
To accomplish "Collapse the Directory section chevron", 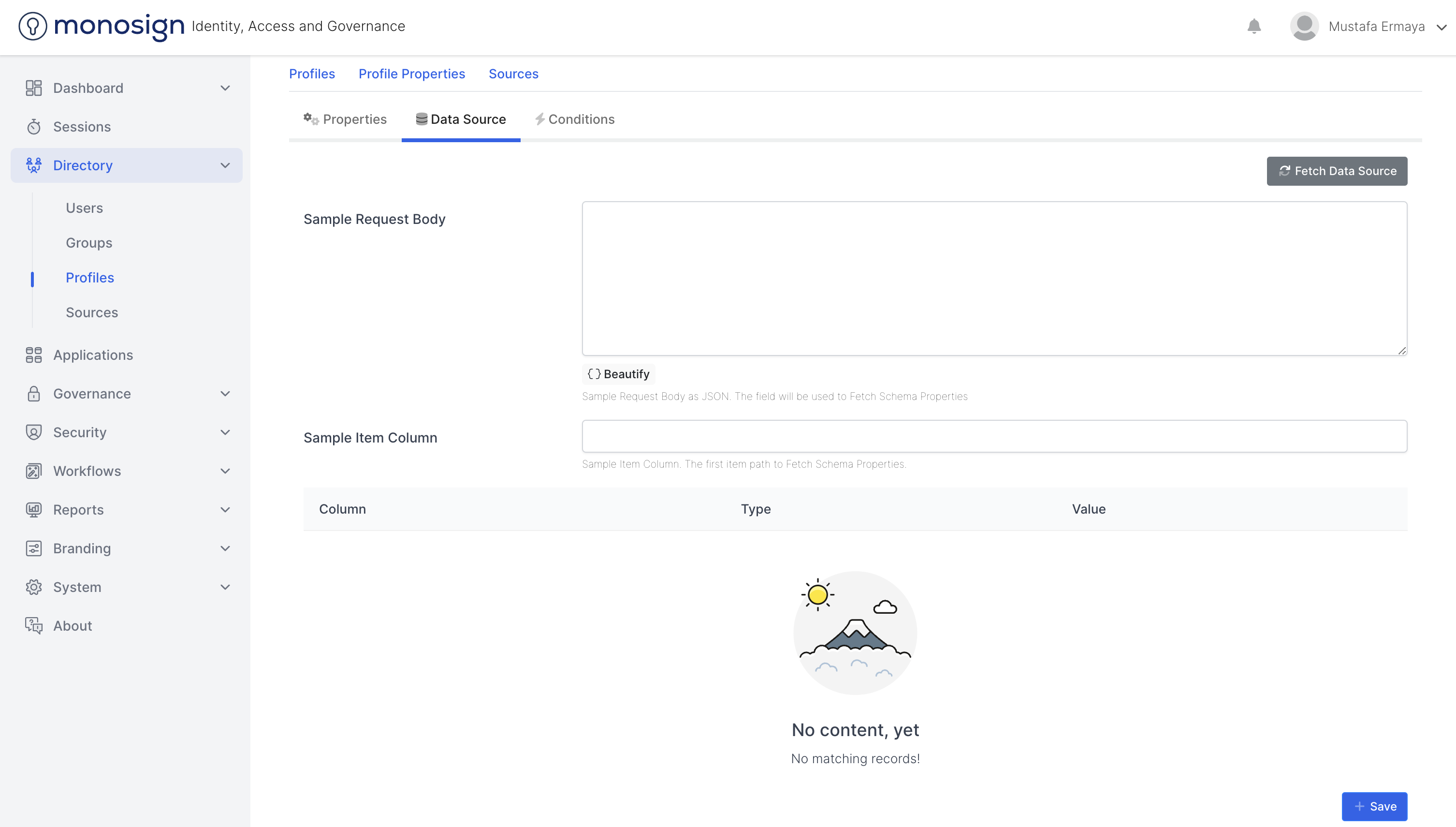I will [225, 165].
